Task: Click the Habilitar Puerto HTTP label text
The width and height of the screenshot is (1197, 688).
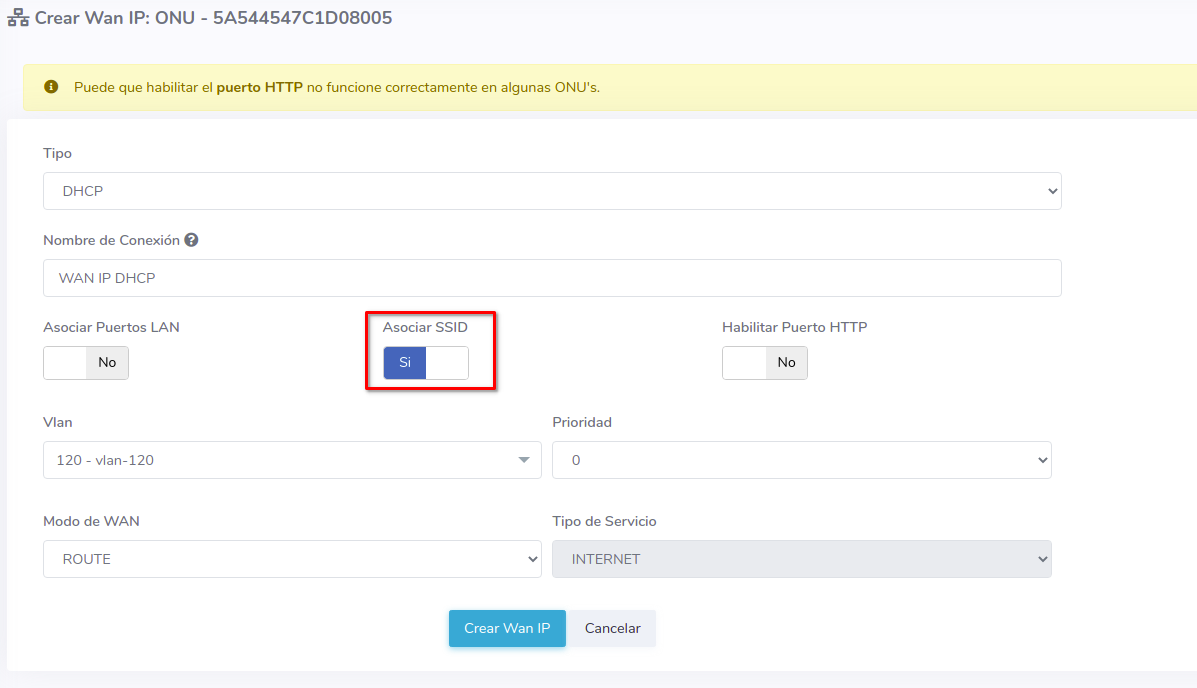Action: 794,327
